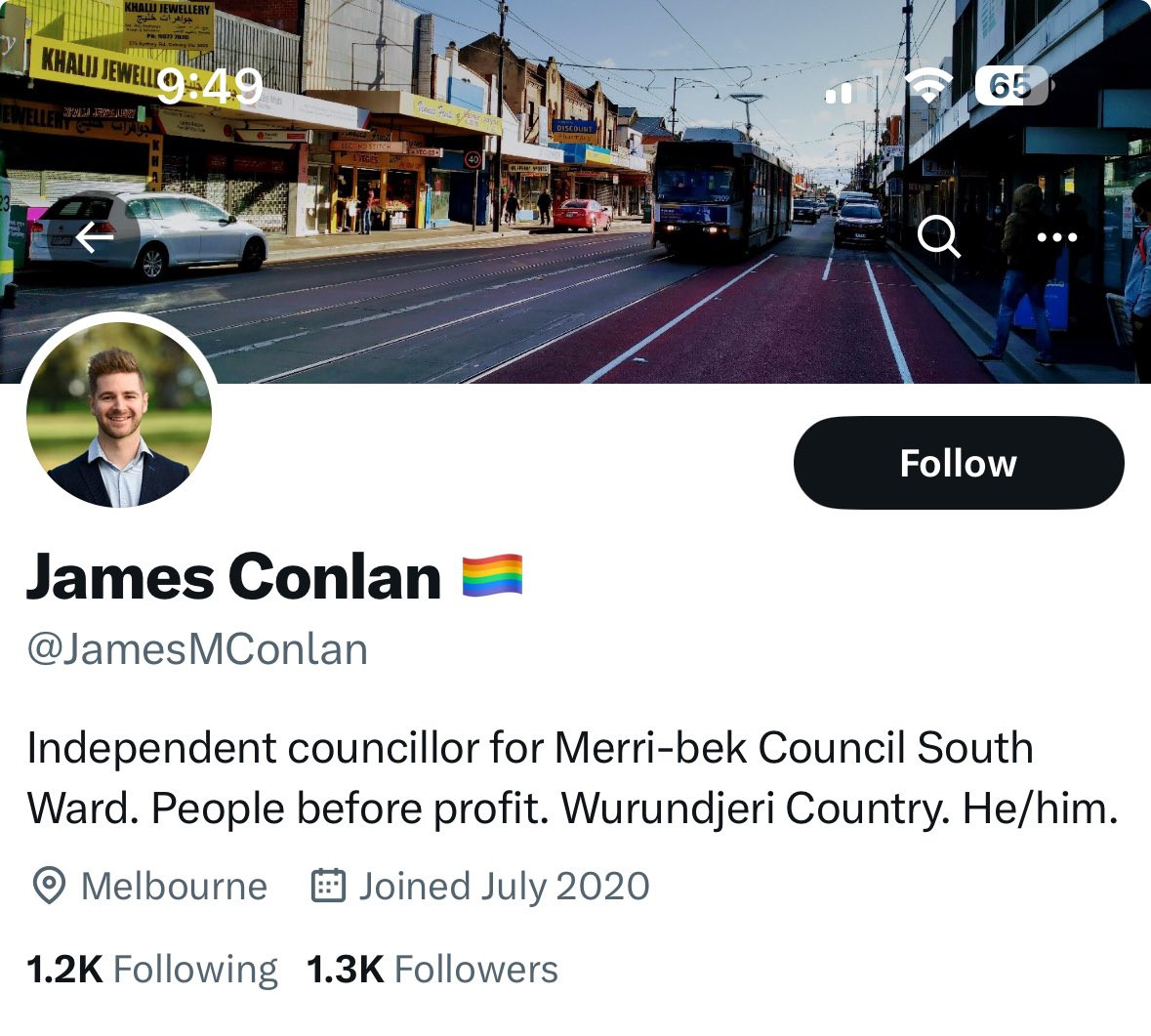View James Conlan's profile photo

[x=119, y=413]
